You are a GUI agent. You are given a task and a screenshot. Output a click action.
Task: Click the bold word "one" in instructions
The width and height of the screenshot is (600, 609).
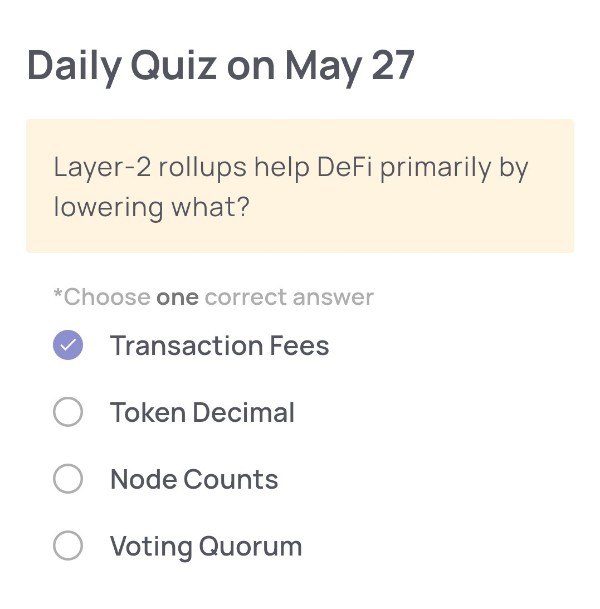point(177,298)
